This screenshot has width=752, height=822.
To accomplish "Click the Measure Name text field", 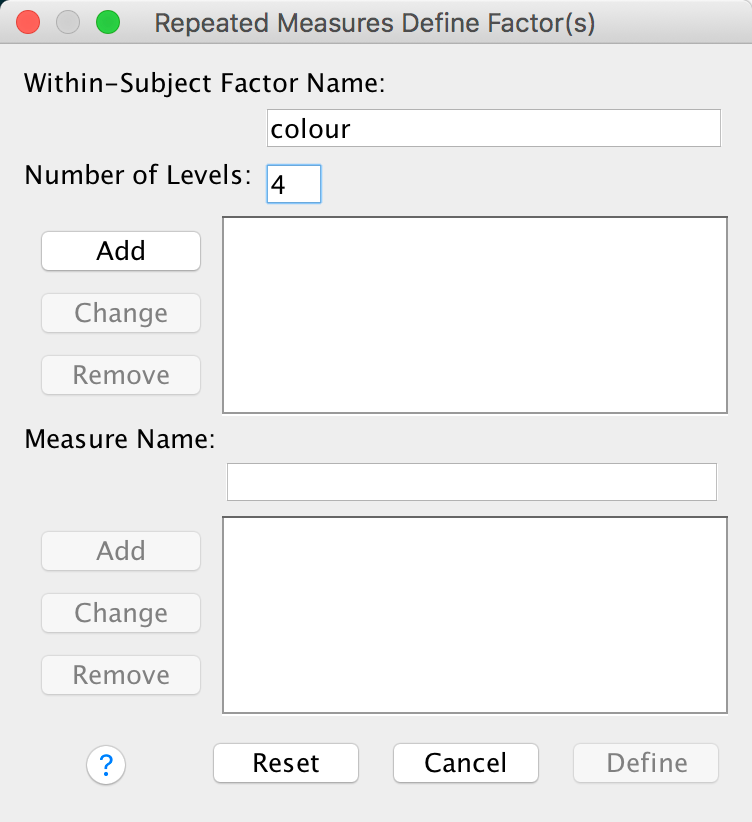I will coord(472,482).
